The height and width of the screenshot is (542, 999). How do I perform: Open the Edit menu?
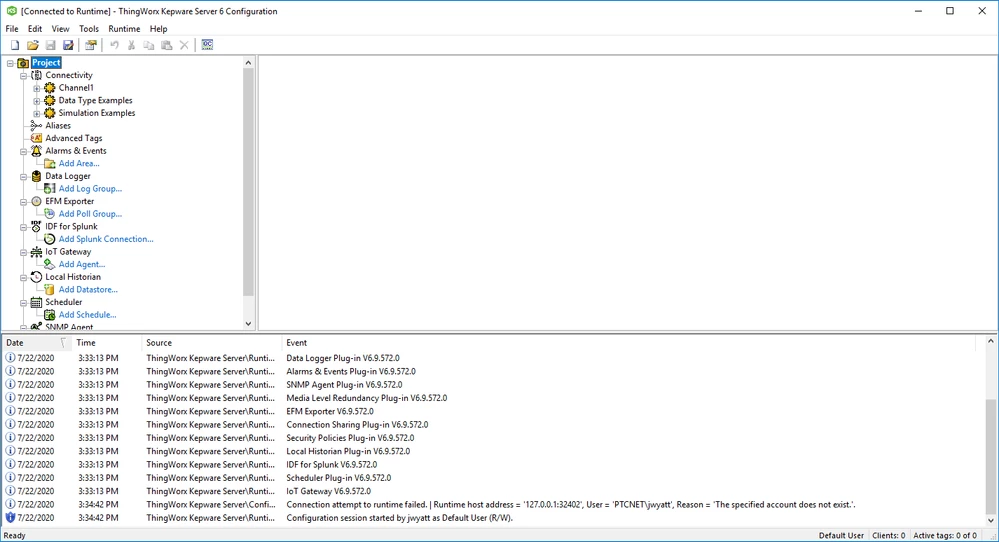point(35,29)
